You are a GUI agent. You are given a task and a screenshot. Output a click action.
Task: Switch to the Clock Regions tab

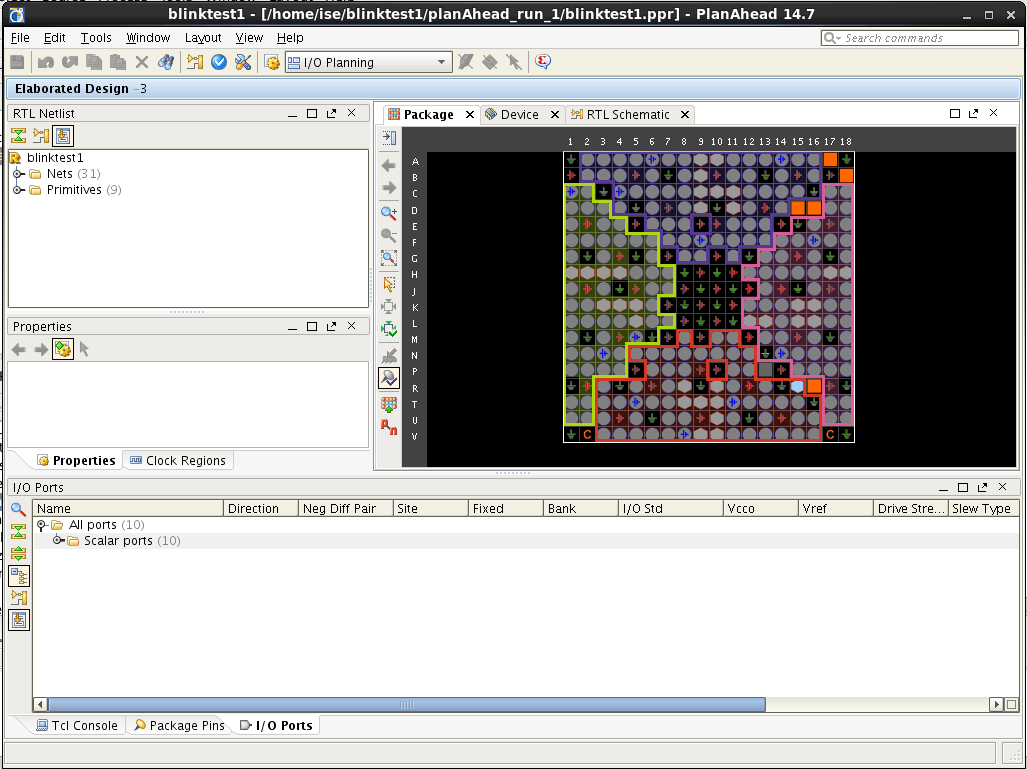coord(177,460)
